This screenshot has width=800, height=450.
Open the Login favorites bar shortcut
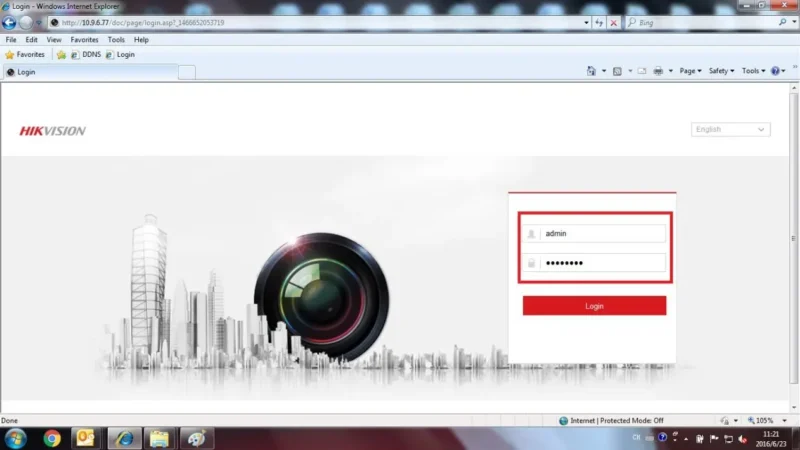tap(120, 55)
